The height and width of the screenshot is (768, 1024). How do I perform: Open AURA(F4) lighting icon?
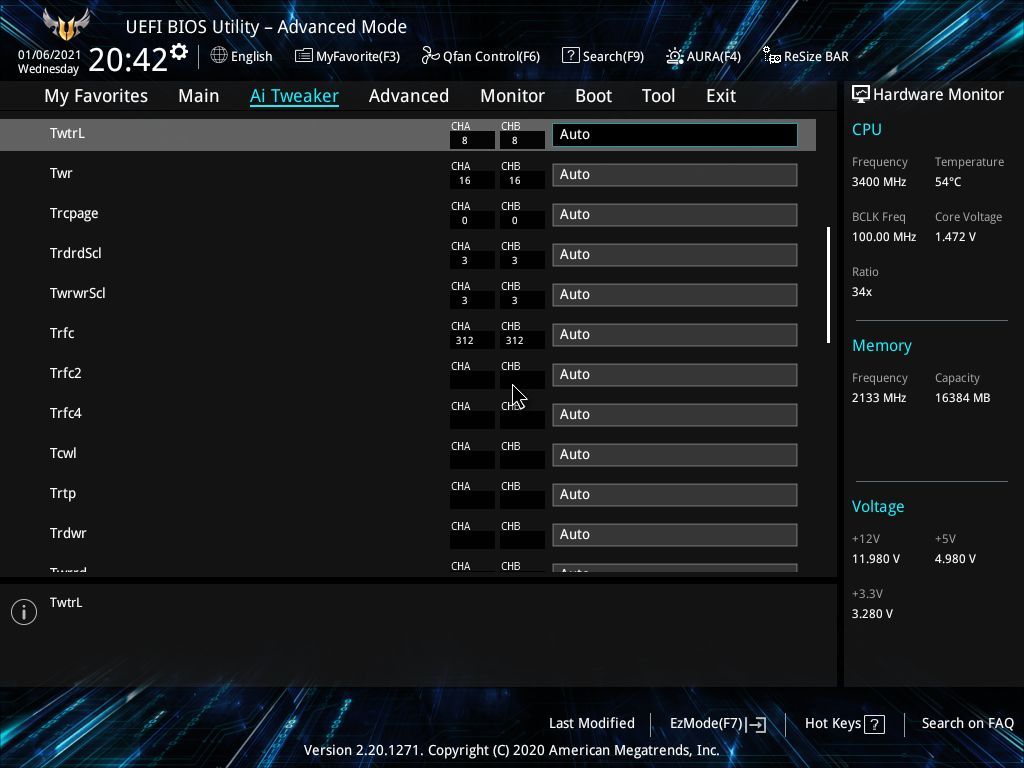(x=675, y=56)
